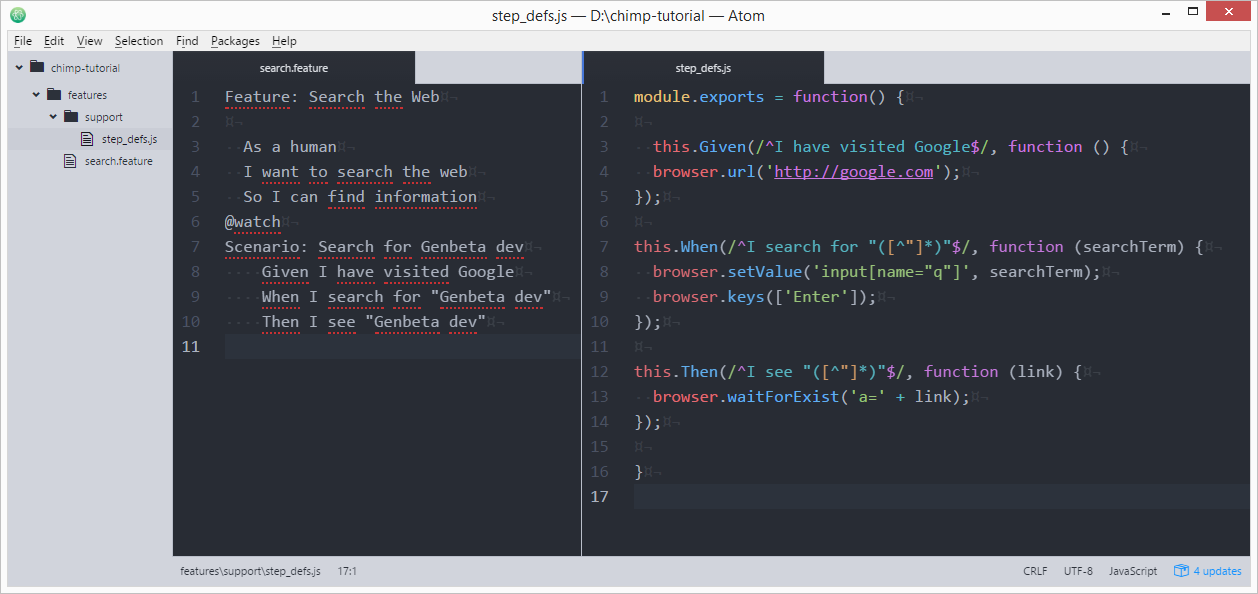
Task: Collapse the support folder
Action: [52, 116]
